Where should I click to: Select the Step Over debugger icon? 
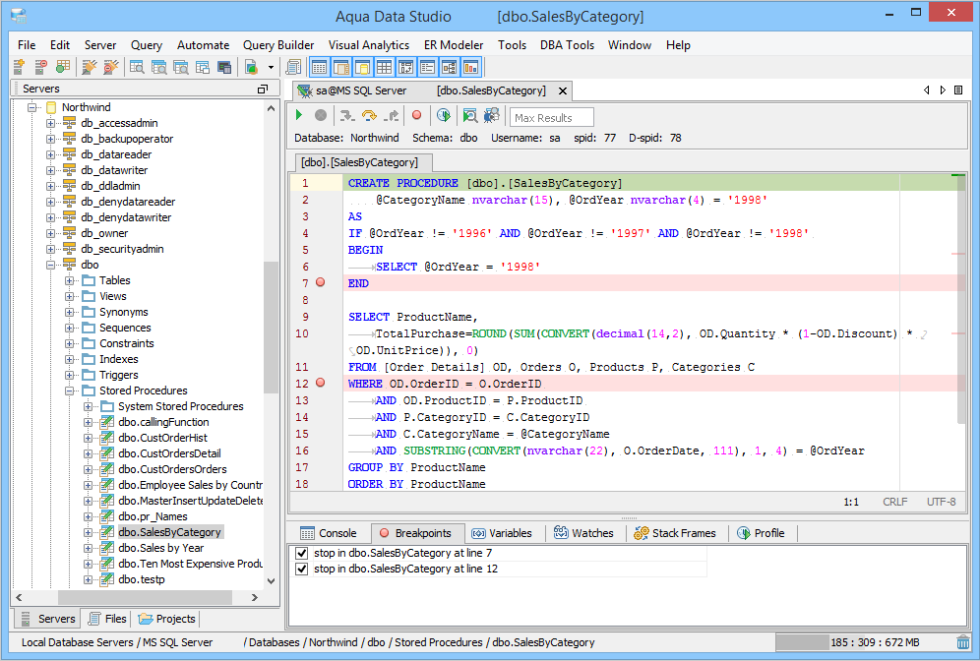[x=368, y=115]
